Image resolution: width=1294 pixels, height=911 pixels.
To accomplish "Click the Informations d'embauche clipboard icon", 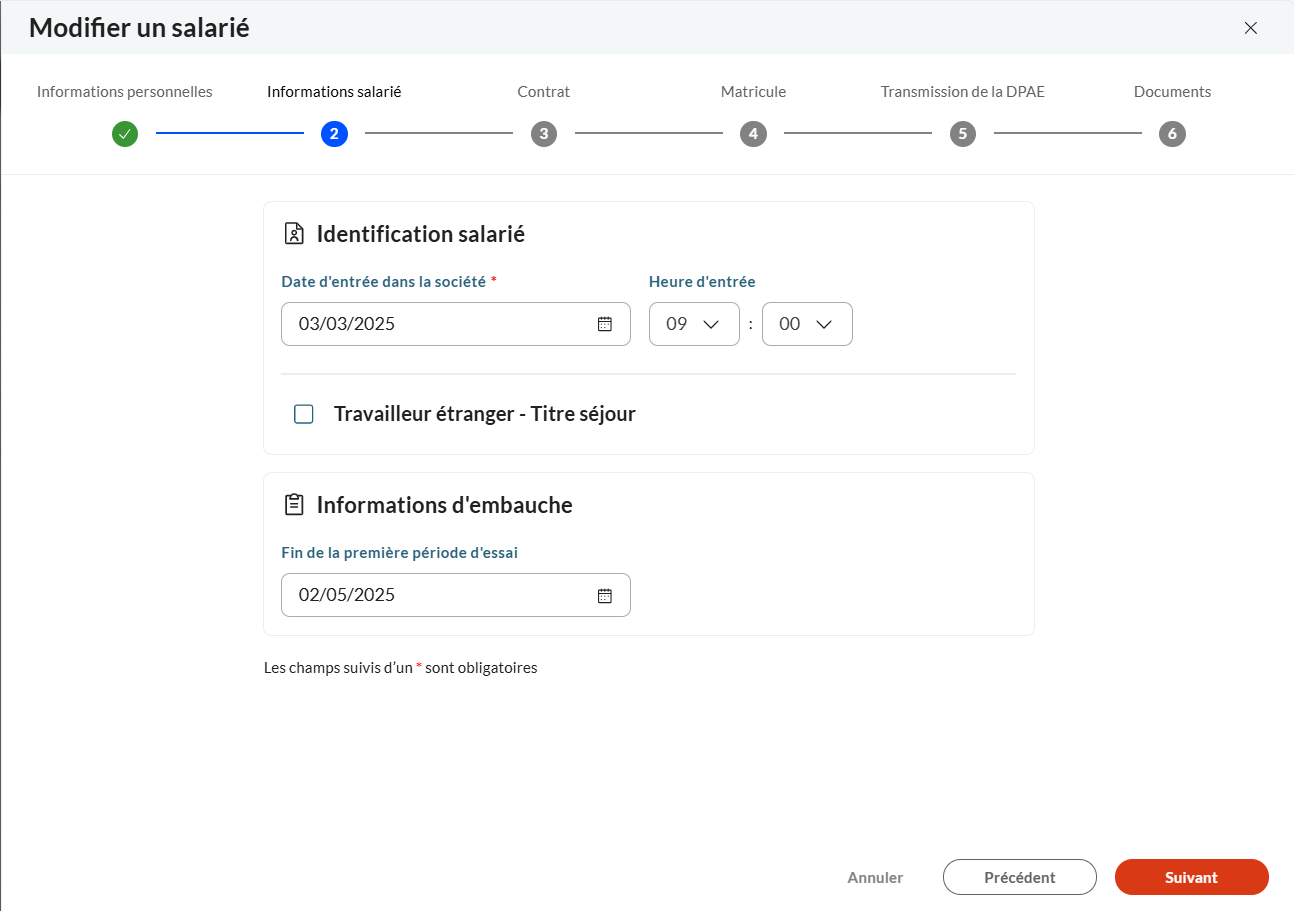I will [x=294, y=505].
